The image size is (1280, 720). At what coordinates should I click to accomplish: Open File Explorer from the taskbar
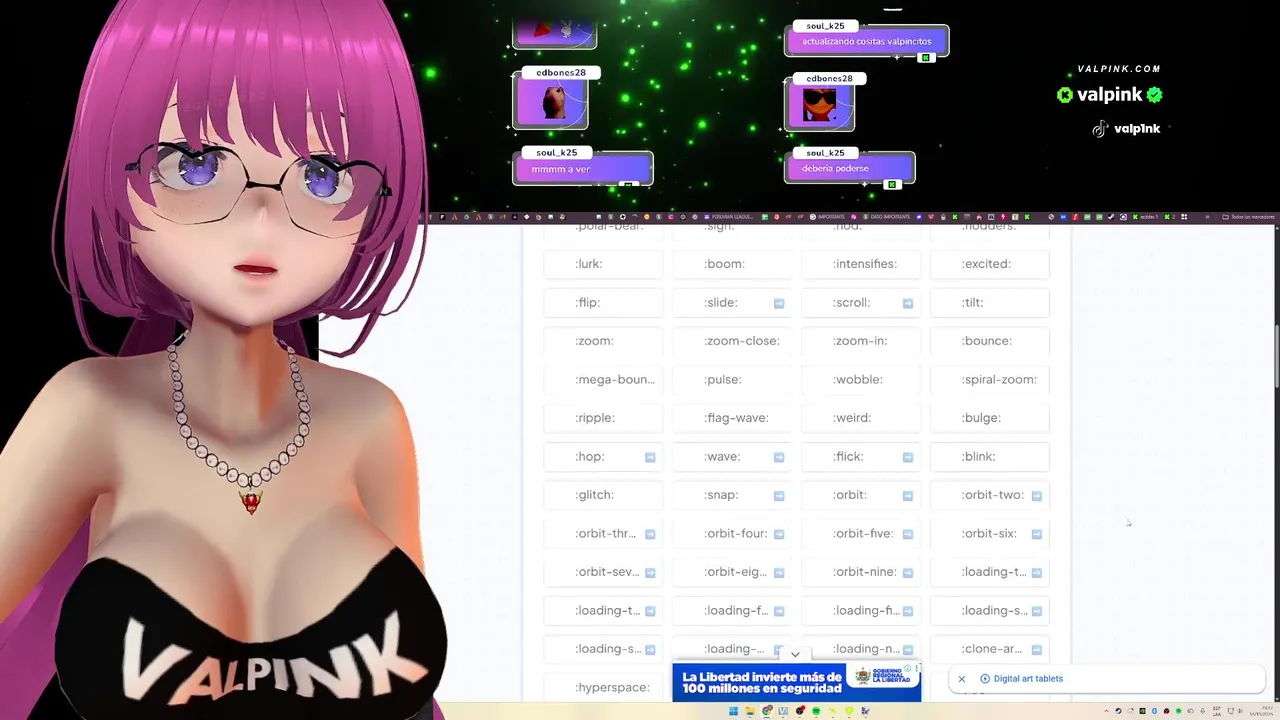tap(750, 711)
